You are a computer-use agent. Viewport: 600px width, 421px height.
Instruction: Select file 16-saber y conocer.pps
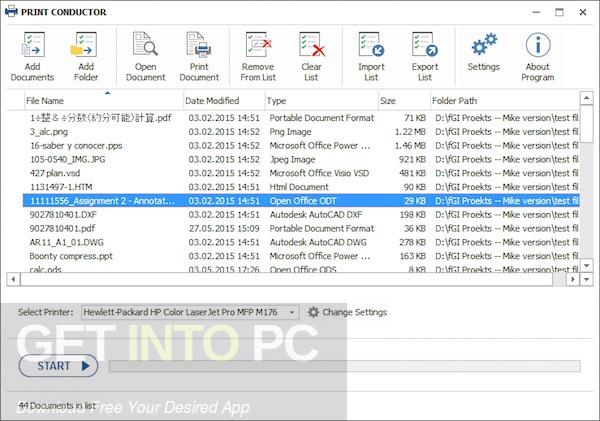tap(76, 146)
